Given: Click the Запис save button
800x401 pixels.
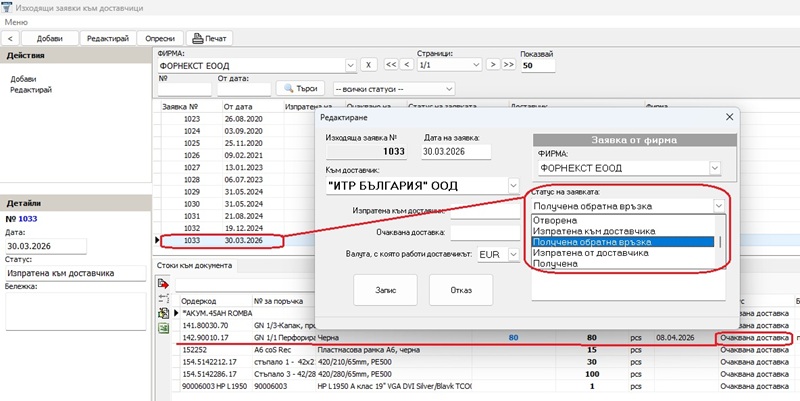Looking at the screenshot, I should coord(385,290).
